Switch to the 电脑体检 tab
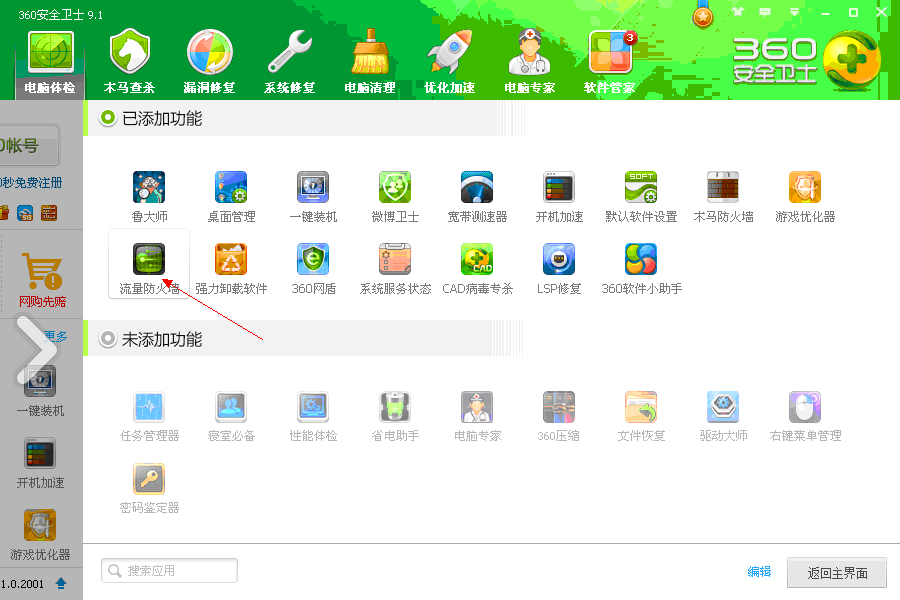 (50, 63)
